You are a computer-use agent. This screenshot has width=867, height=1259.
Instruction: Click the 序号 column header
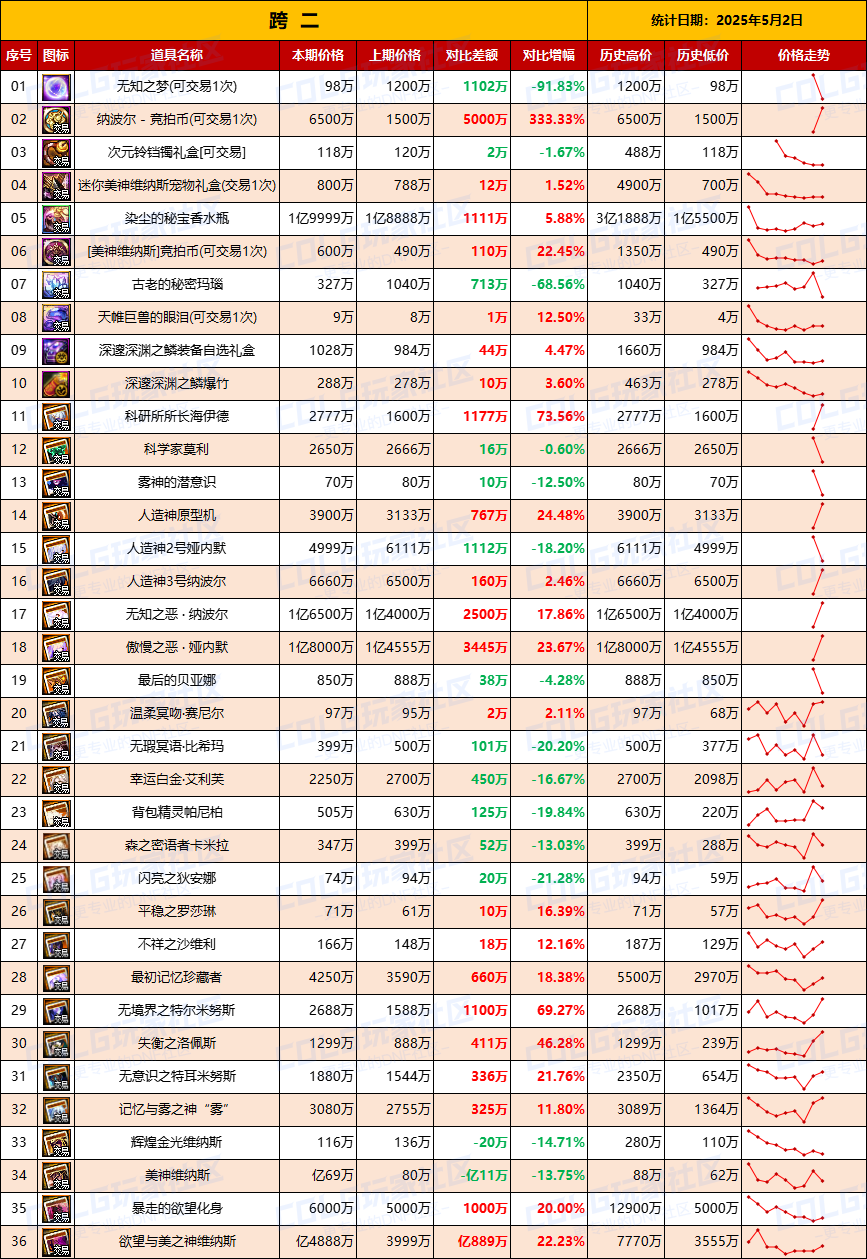tap(19, 55)
